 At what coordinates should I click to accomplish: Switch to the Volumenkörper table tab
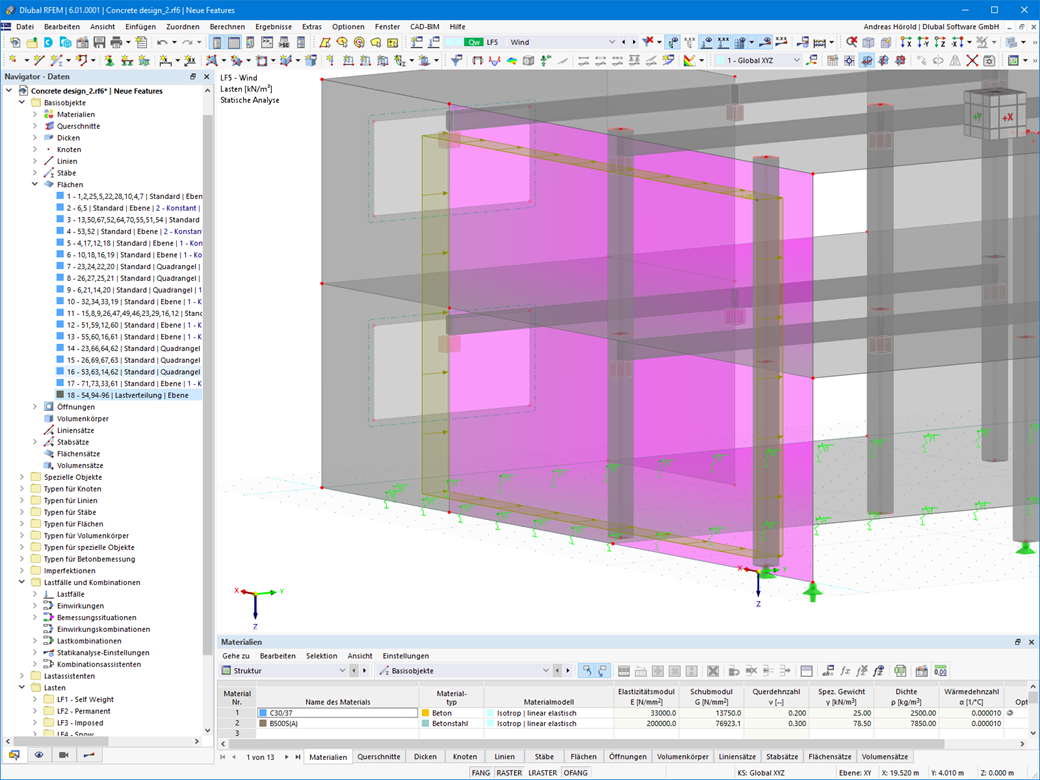(x=682, y=757)
